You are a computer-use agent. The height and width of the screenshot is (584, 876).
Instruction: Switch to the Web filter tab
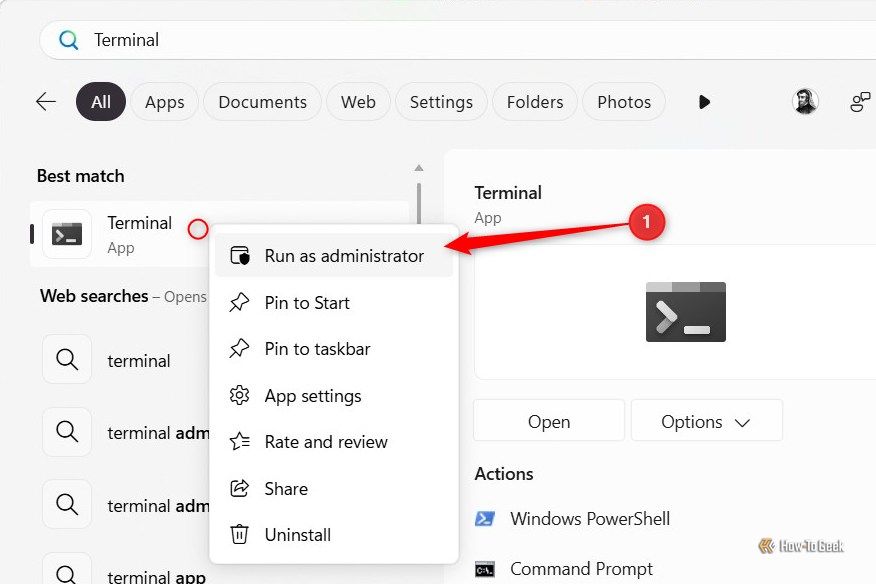pyautogui.click(x=358, y=102)
